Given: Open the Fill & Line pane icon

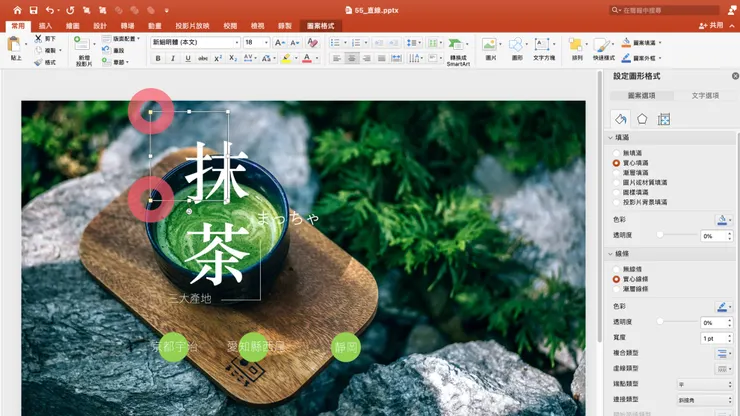Looking at the screenshot, I should click(621, 119).
